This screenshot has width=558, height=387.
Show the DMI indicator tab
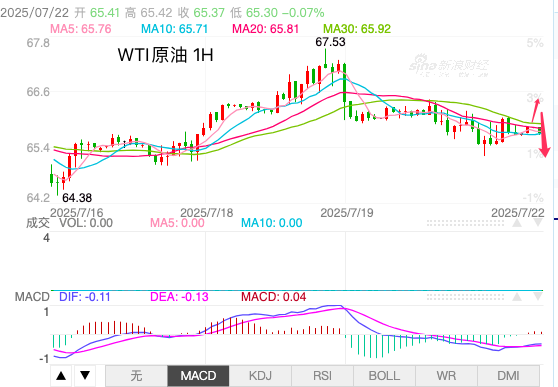(508, 376)
